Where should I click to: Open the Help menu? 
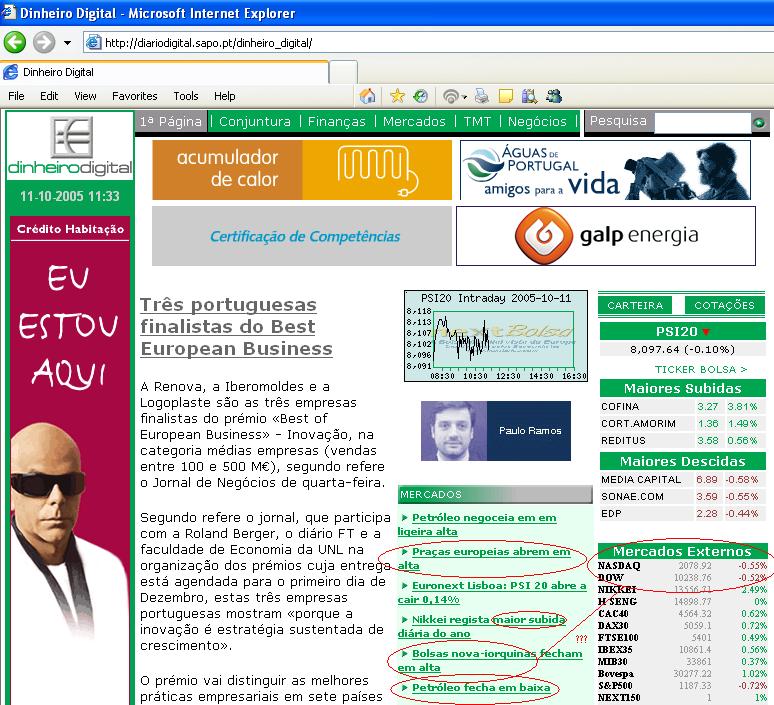[224, 96]
